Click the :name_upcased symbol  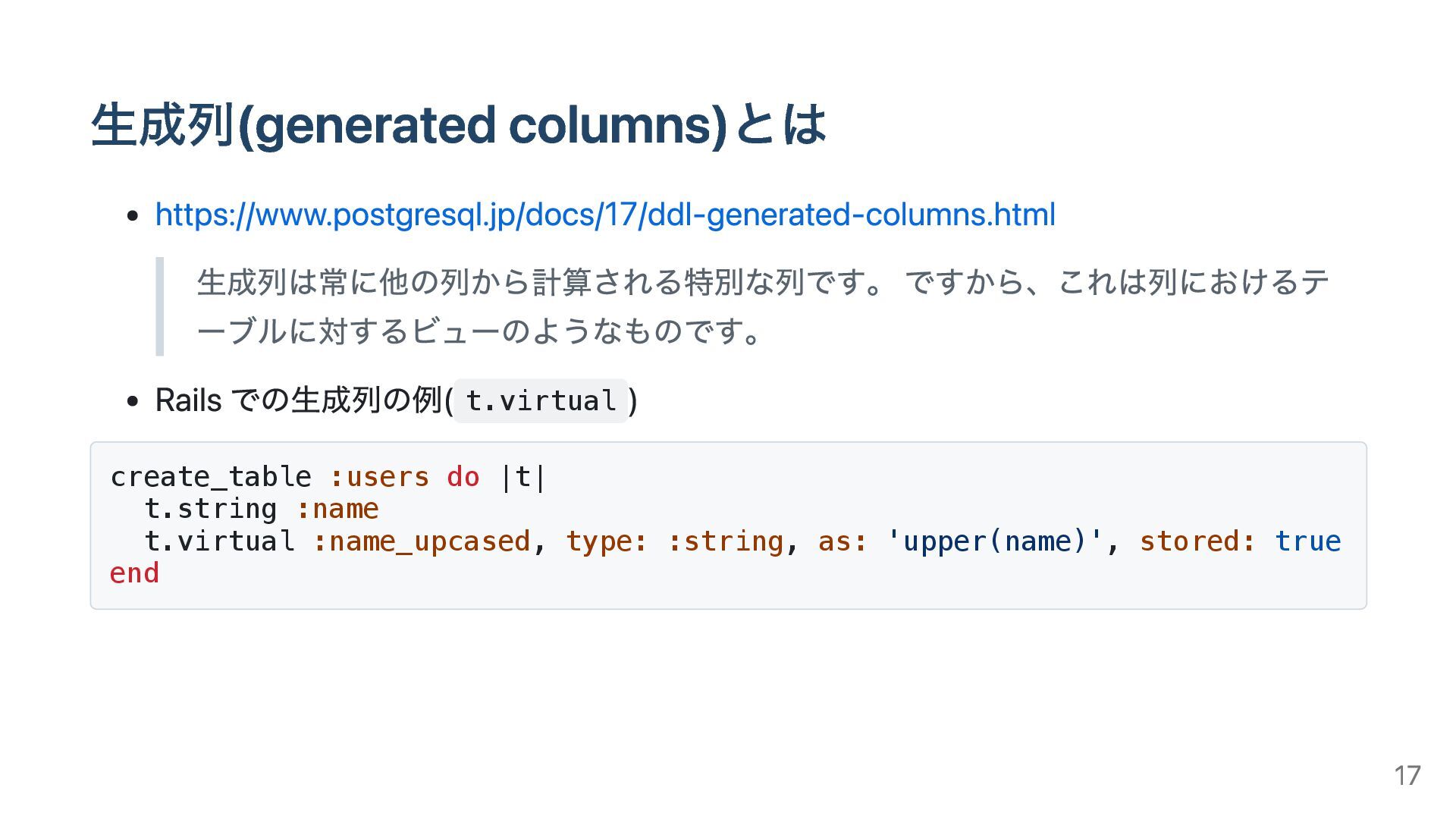421,541
